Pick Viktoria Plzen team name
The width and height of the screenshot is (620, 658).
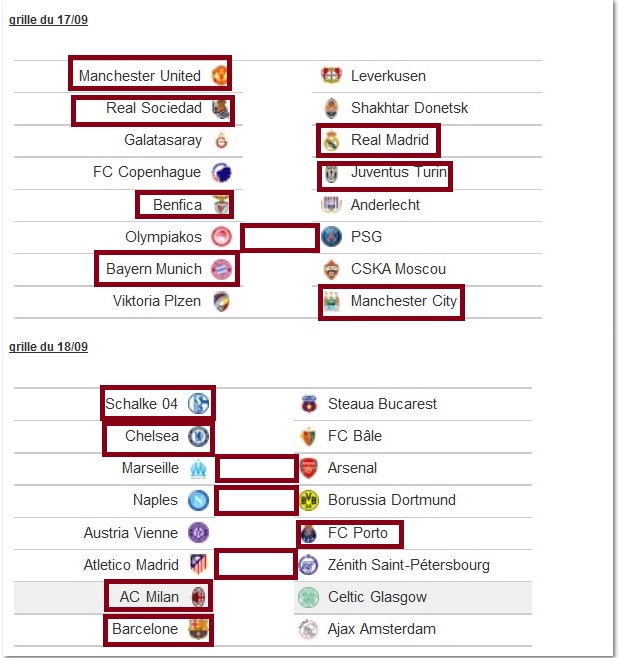pyautogui.click(x=157, y=301)
